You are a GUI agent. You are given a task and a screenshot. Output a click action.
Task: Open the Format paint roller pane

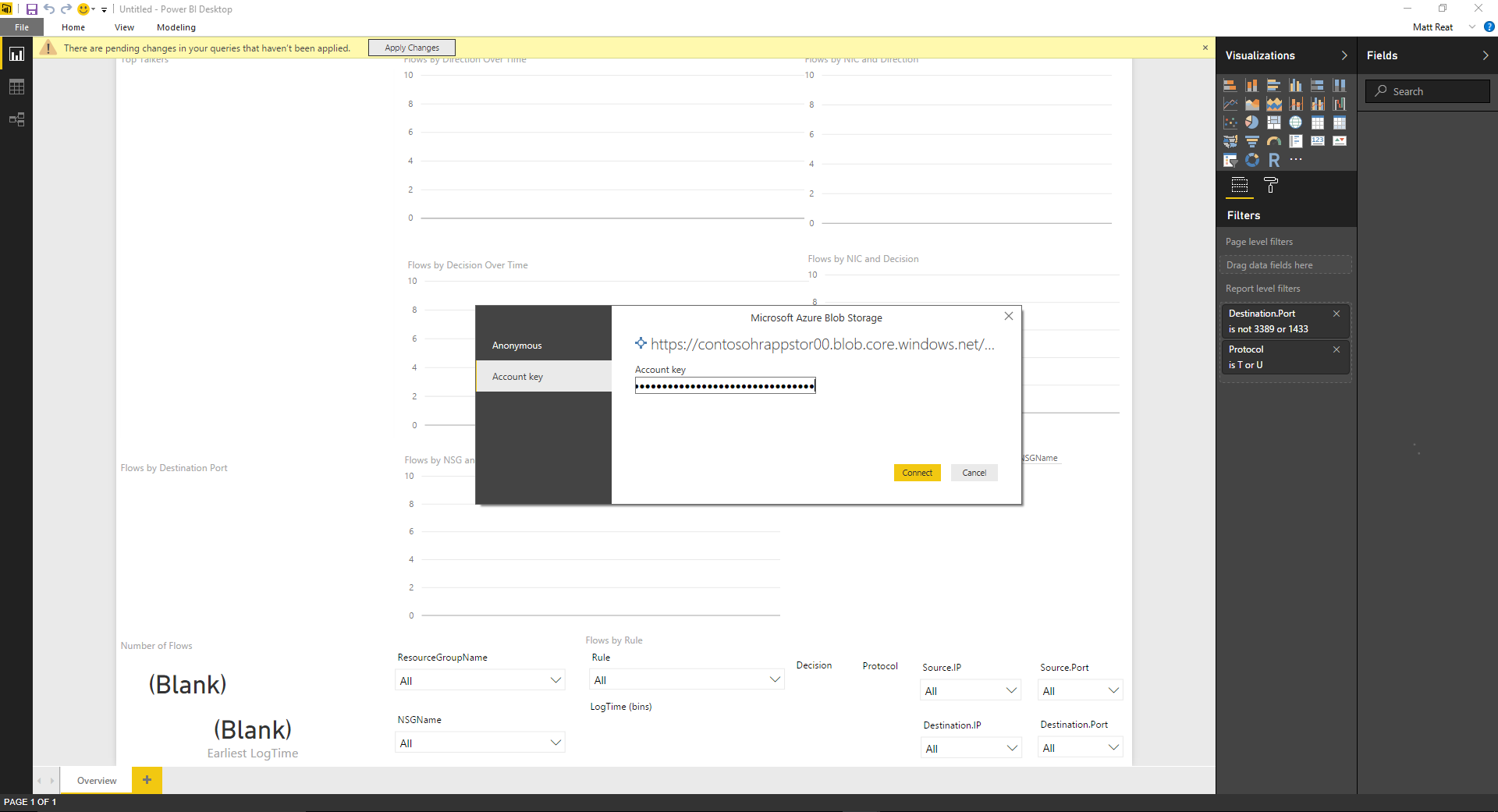pyautogui.click(x=1271, y=186)
